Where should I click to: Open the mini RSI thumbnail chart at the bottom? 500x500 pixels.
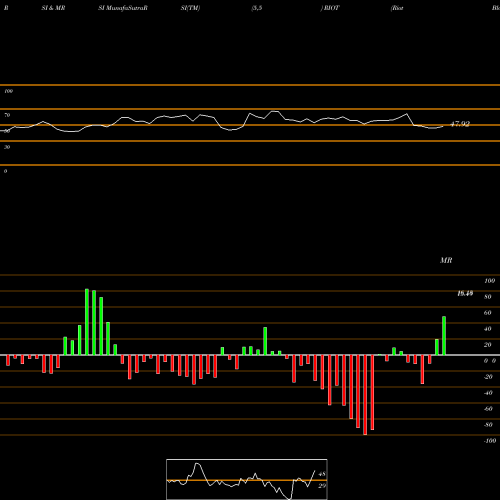click(x=247, y=479)
